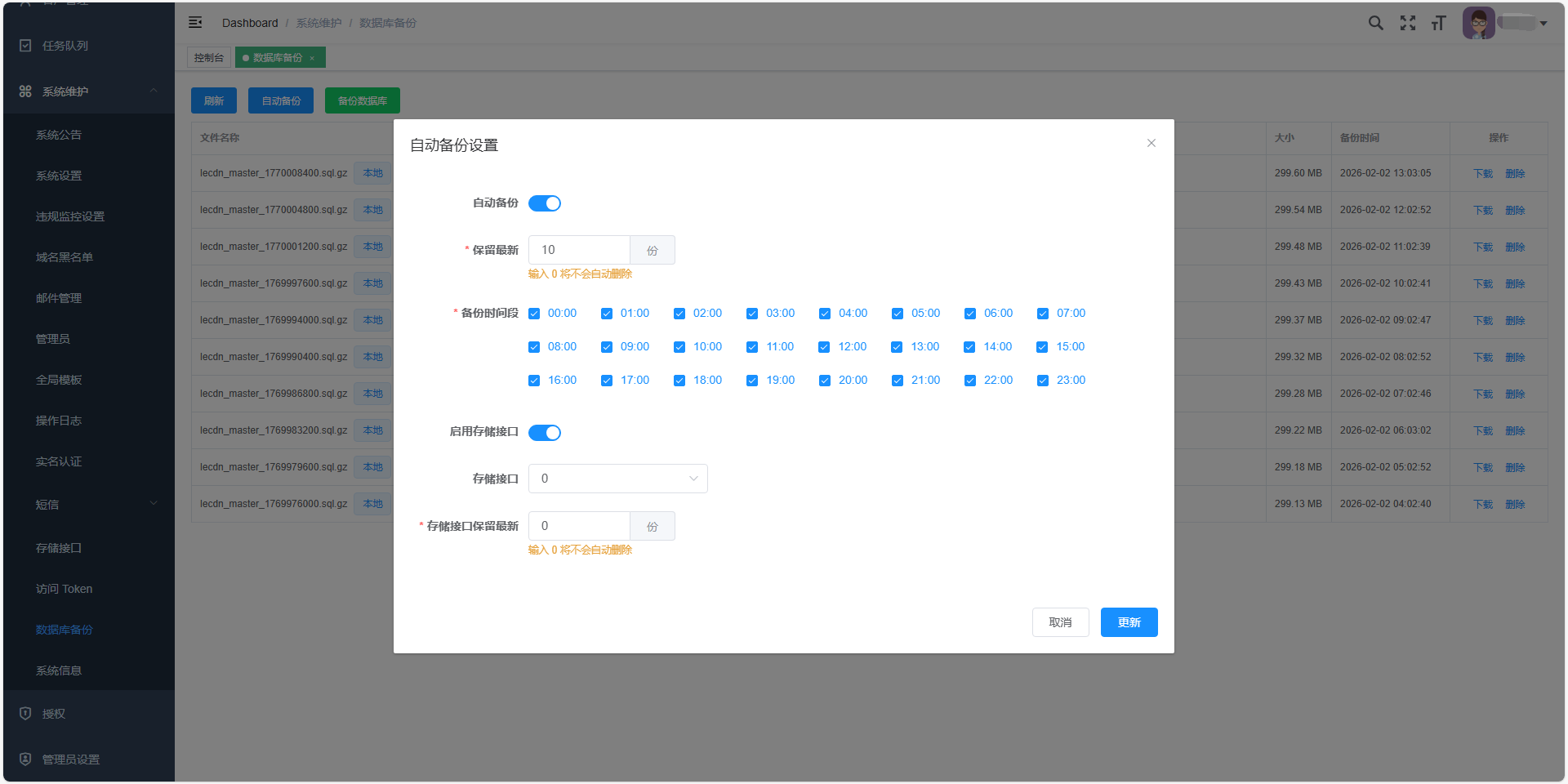Switch to the 控制台 tab
1568x784 pixels.
coord(209,58)
